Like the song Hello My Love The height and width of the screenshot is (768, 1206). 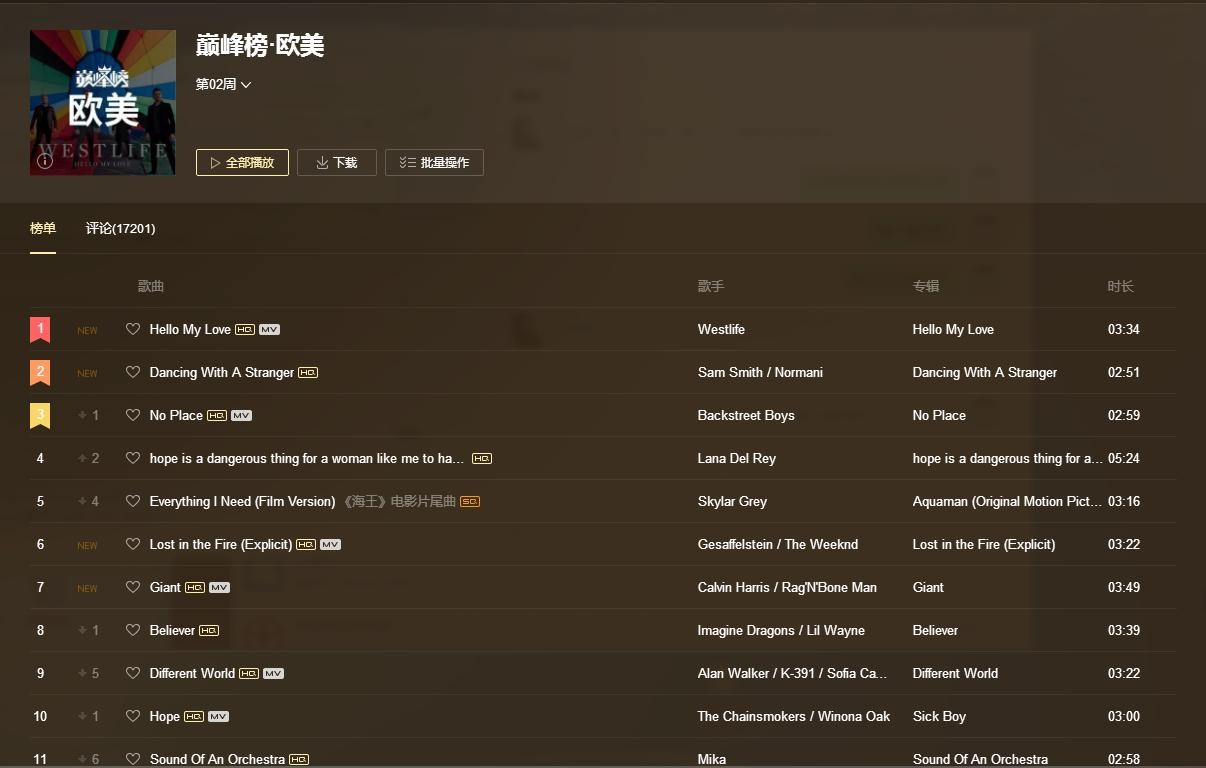pos(133,329)
